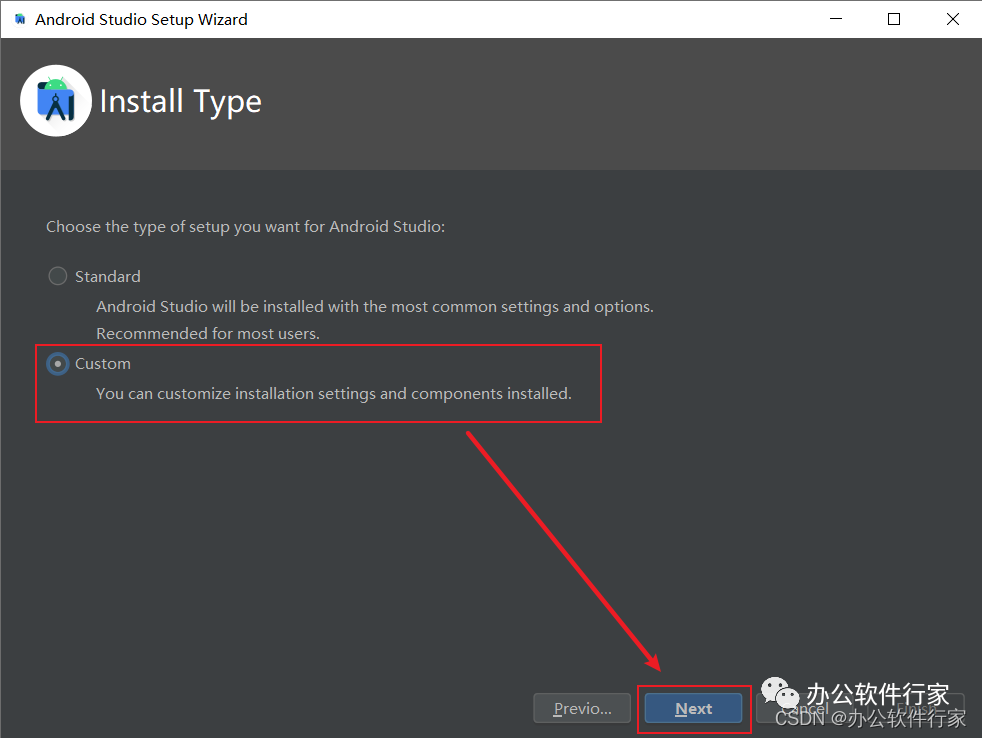Click the Android Studio logo in header
This screenshot has width=982, height=738.
pos(56,101)
